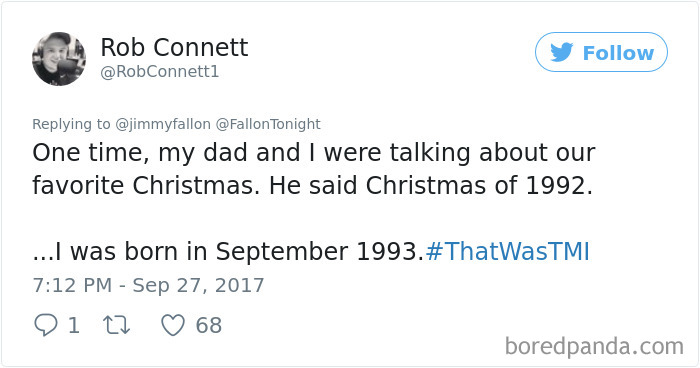
Task: Like the tweet with the heart icon
Action: click(173, 325)
